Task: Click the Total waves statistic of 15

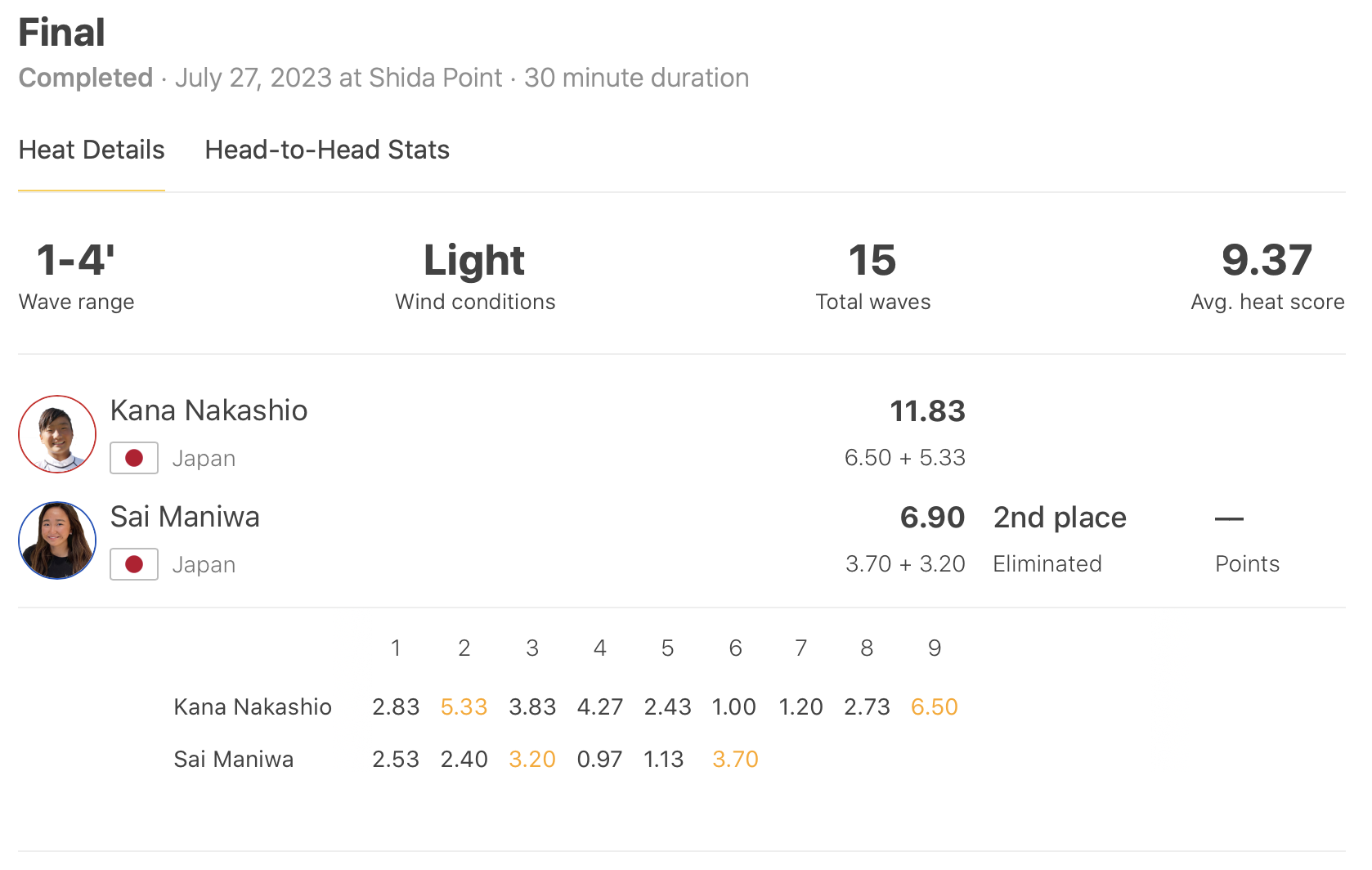Action: pyautogui.click(x=872, y=262)
